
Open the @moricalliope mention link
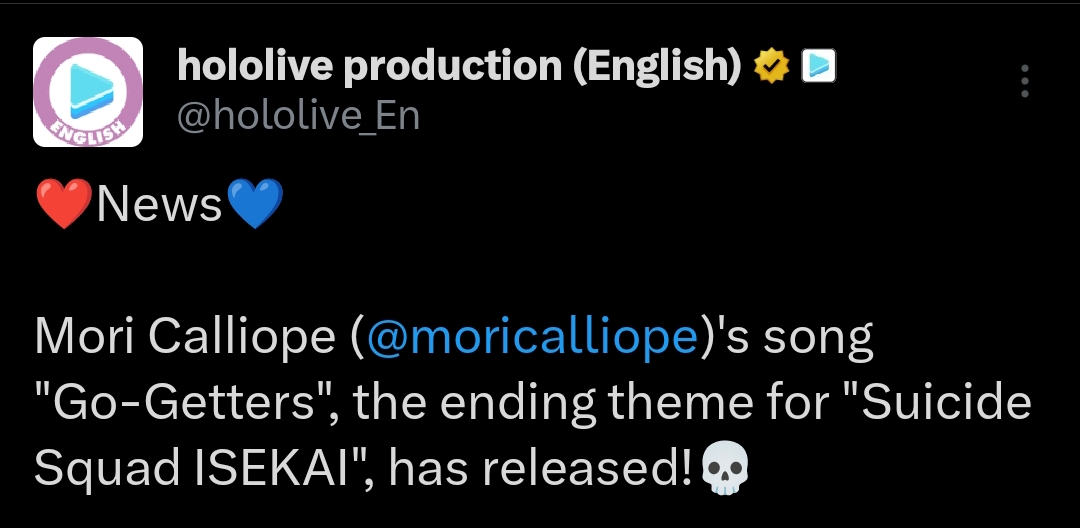532,338
